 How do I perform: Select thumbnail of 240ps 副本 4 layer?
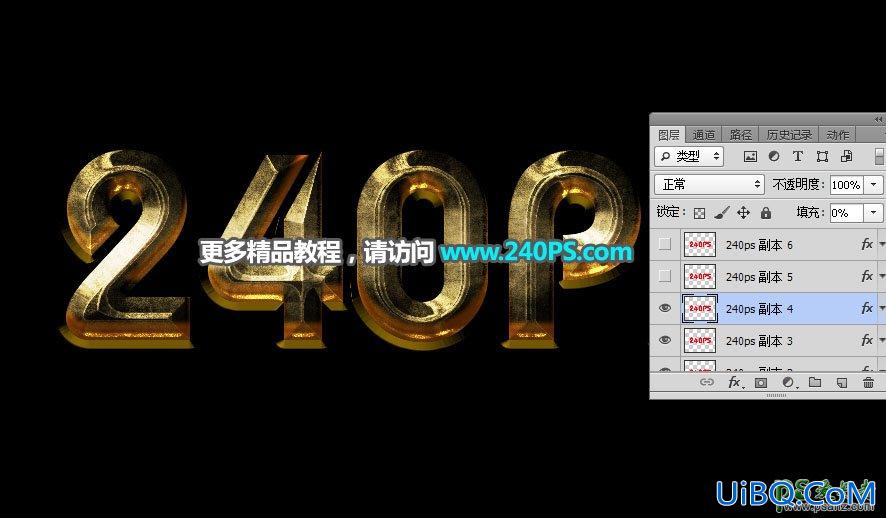700,308
